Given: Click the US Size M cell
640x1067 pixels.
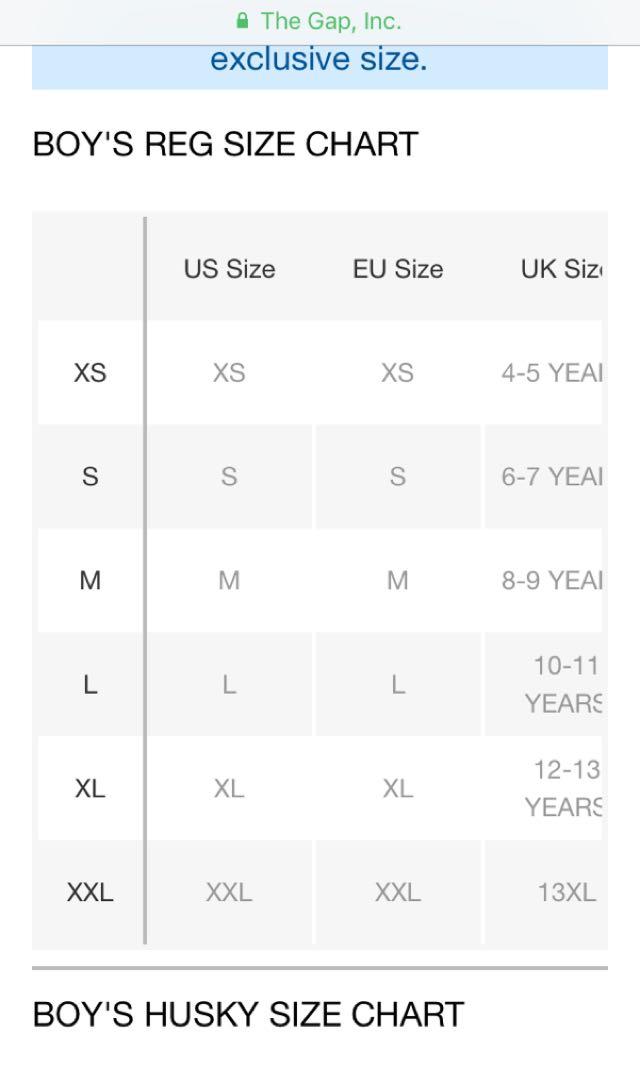Looking at the screenshot, I should pyautogui.click(x=230, y=580).
